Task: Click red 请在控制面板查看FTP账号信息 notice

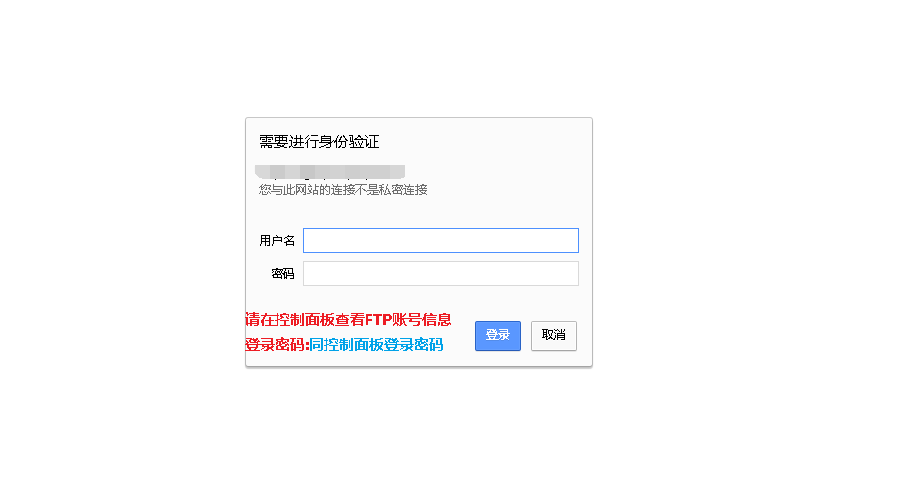Action: tap(348, 320)
